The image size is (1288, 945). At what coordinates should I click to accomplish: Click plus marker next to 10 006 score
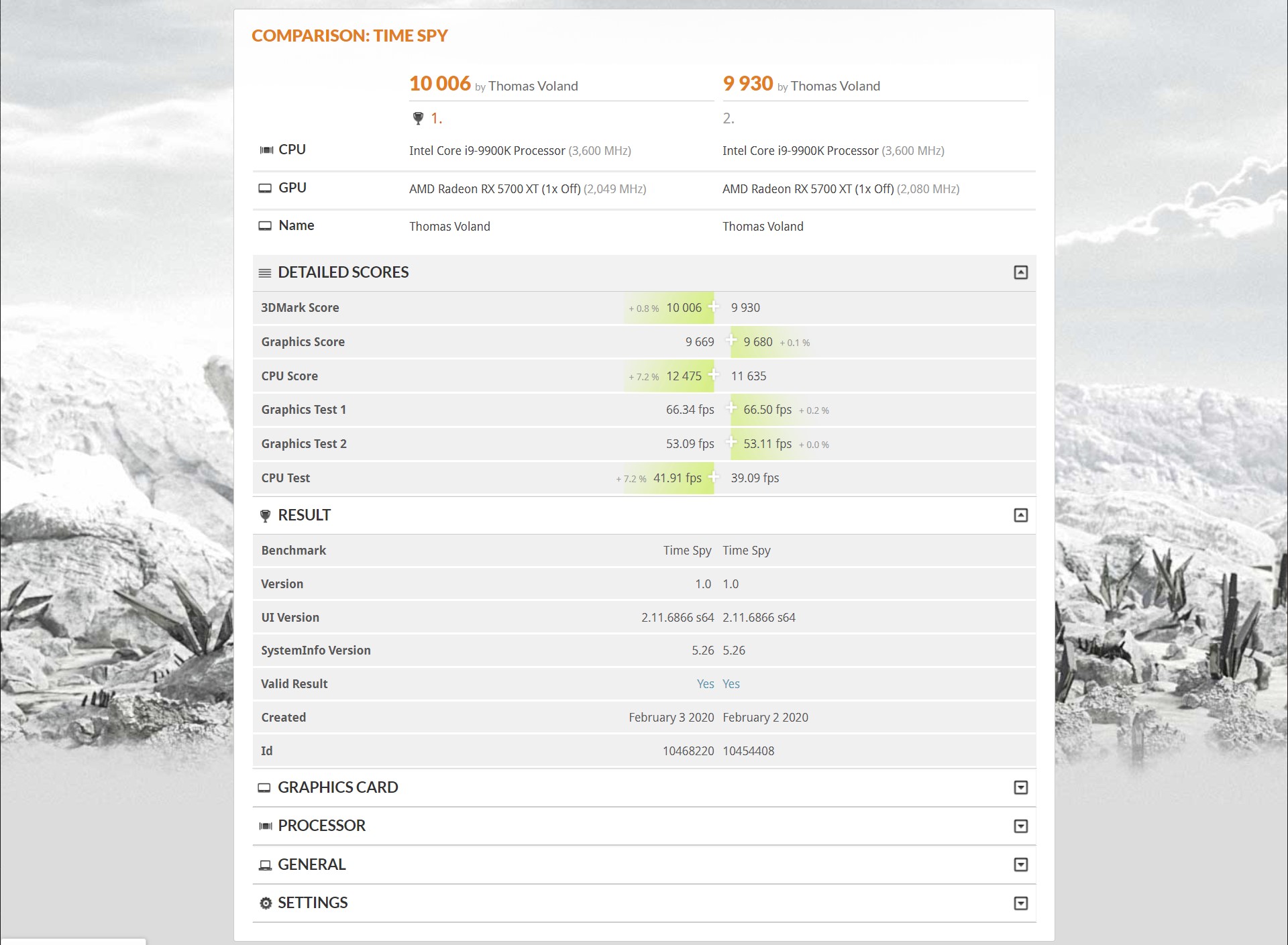click(x=714, y=307)
